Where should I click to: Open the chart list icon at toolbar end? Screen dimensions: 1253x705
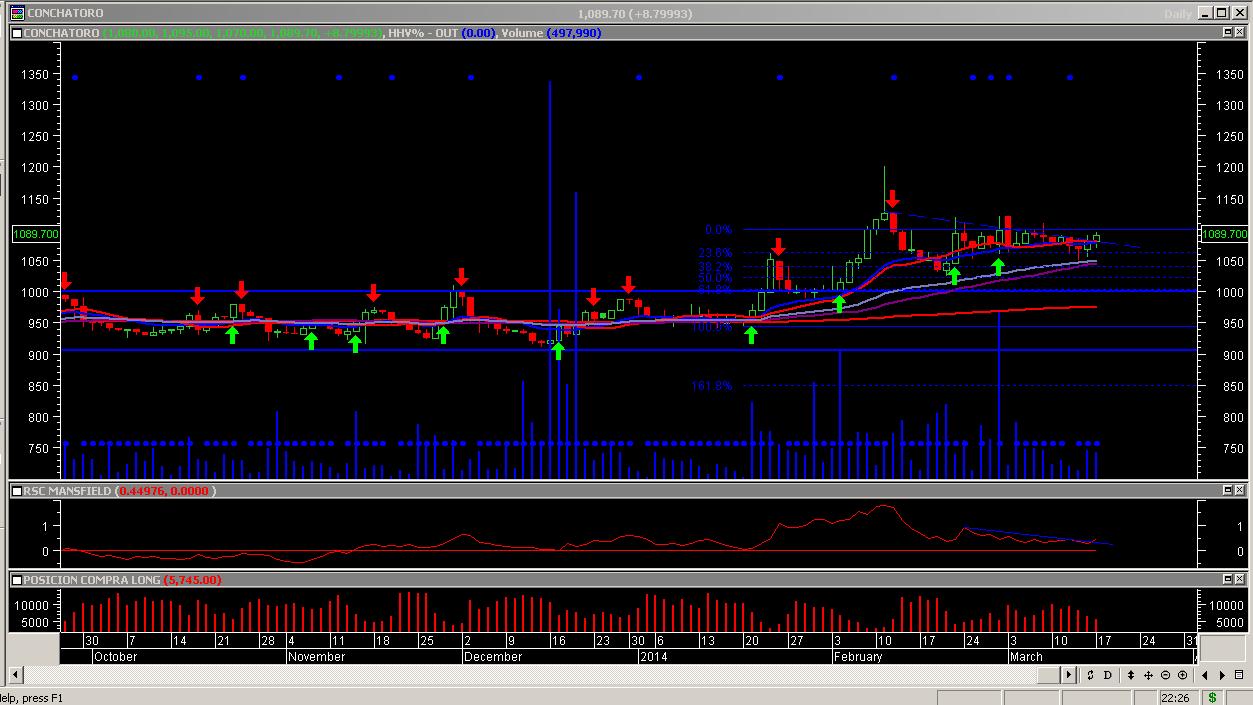pos(1241,675)
